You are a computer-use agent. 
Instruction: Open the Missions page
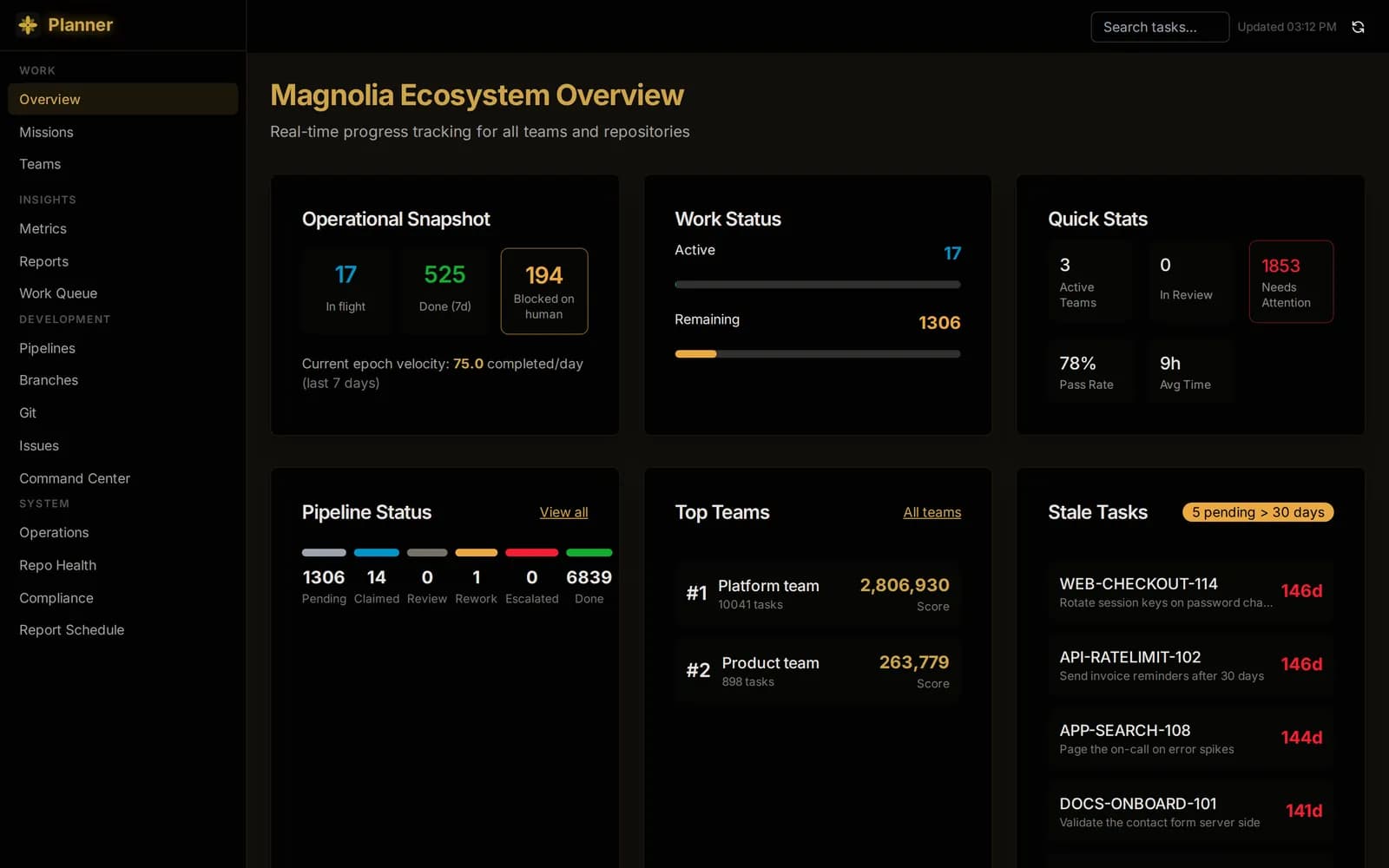point(122,132)
